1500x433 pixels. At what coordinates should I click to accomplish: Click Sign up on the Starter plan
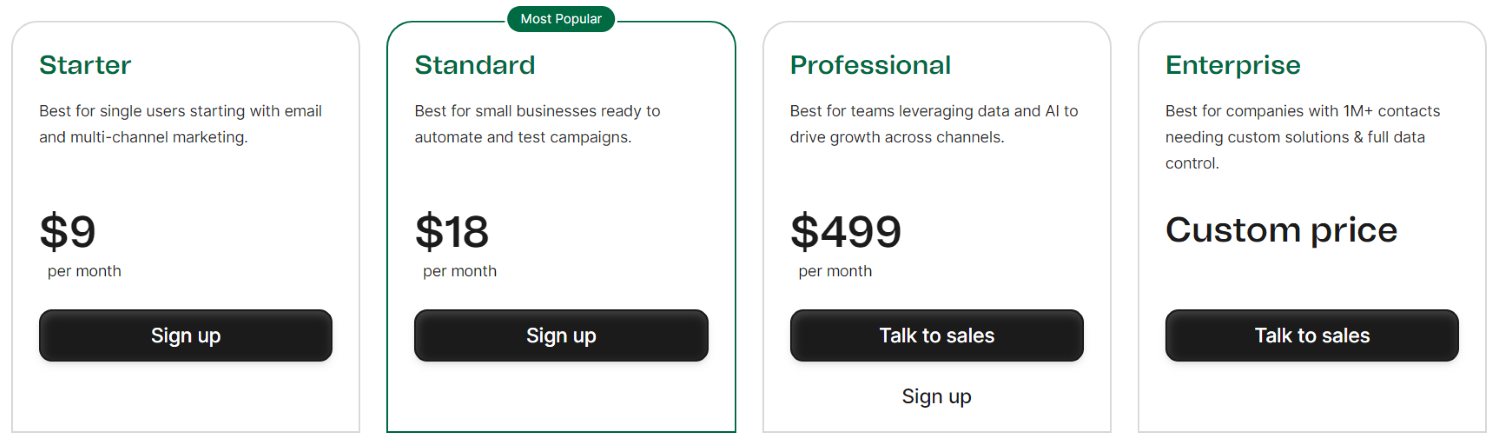point(185,336)
